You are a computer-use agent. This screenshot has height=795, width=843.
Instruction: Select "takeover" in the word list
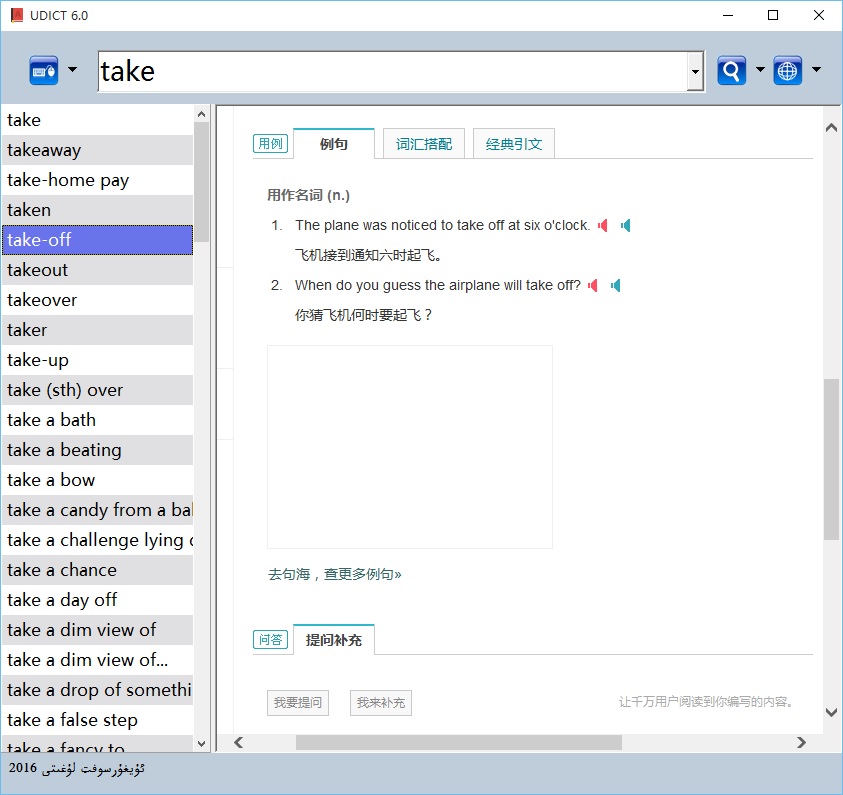(x=42, y=300)
